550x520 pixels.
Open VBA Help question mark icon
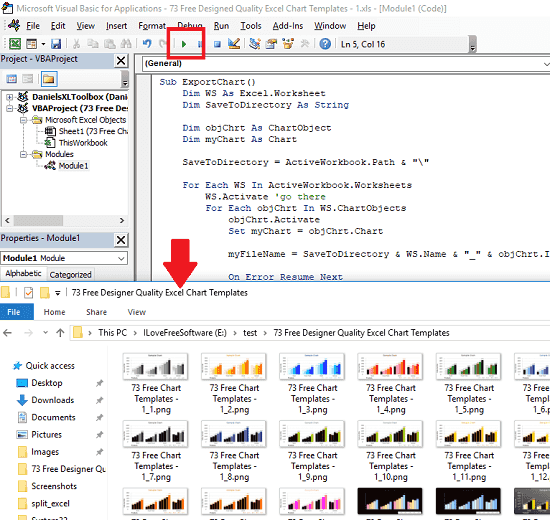[x=325, y=44]
